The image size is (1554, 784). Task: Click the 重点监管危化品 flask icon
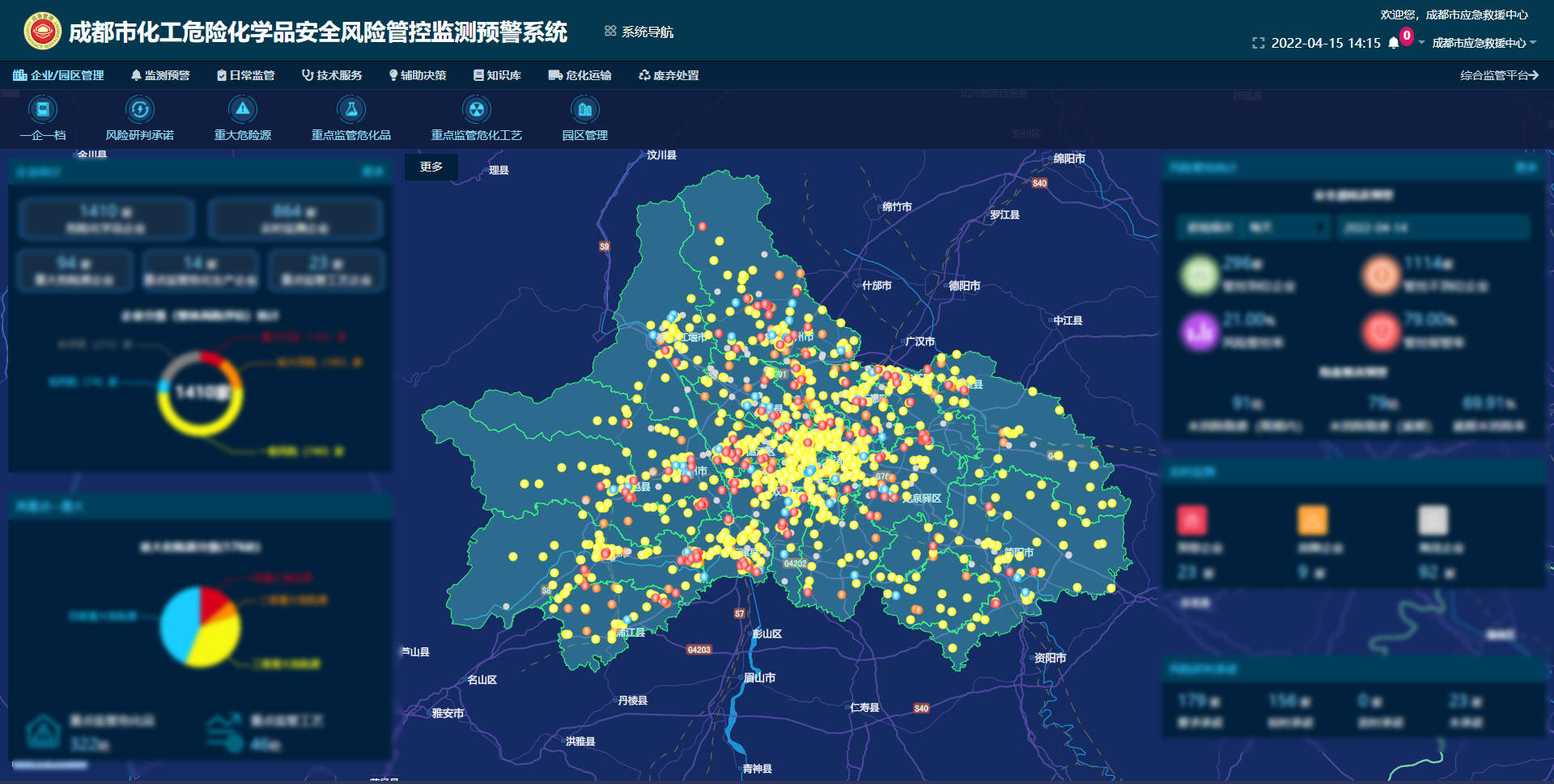coord(350,110)
